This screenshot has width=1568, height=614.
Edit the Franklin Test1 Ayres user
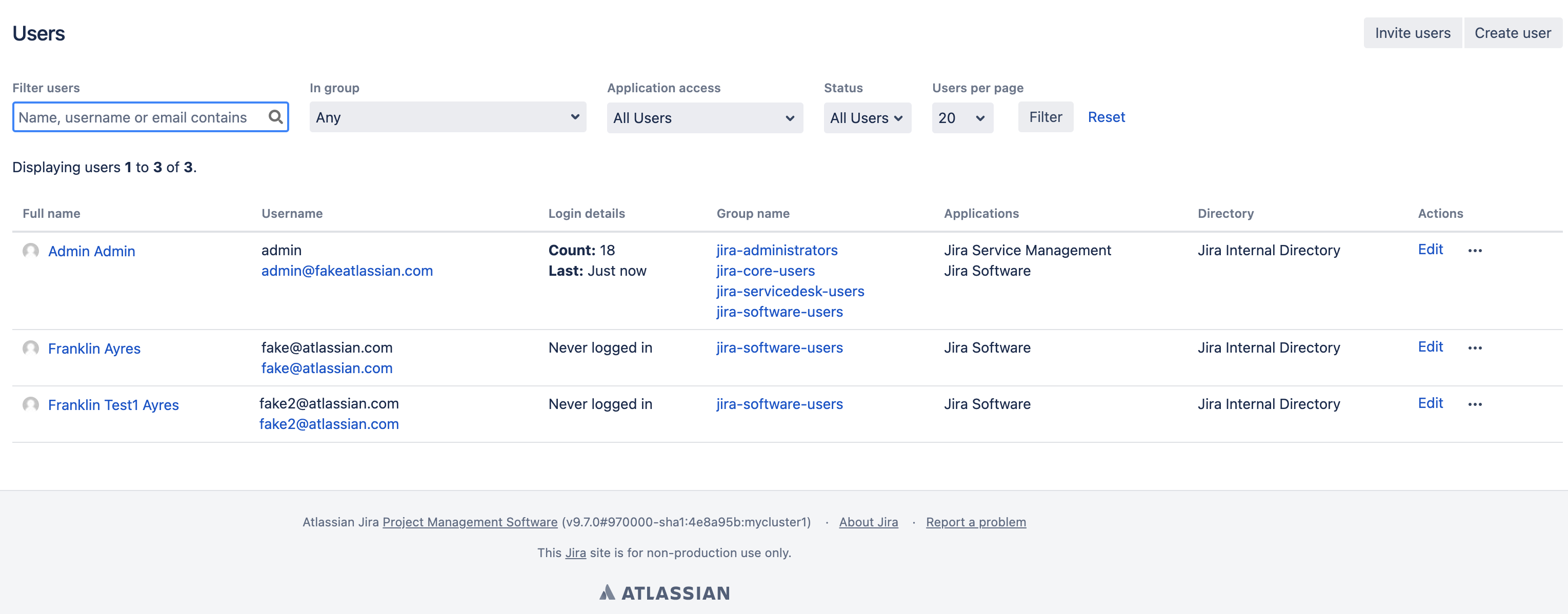click(x=1430, y=403)
